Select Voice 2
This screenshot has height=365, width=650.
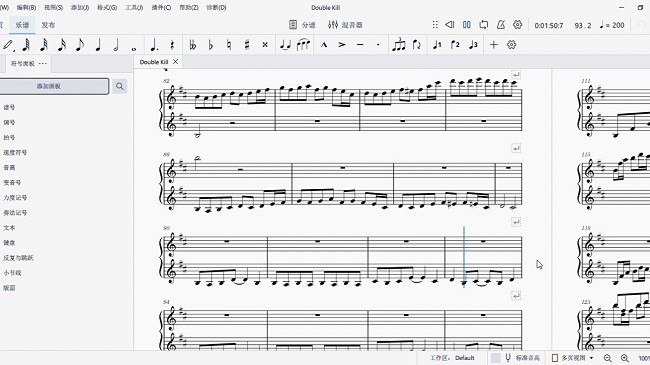[x=455, y=45]
